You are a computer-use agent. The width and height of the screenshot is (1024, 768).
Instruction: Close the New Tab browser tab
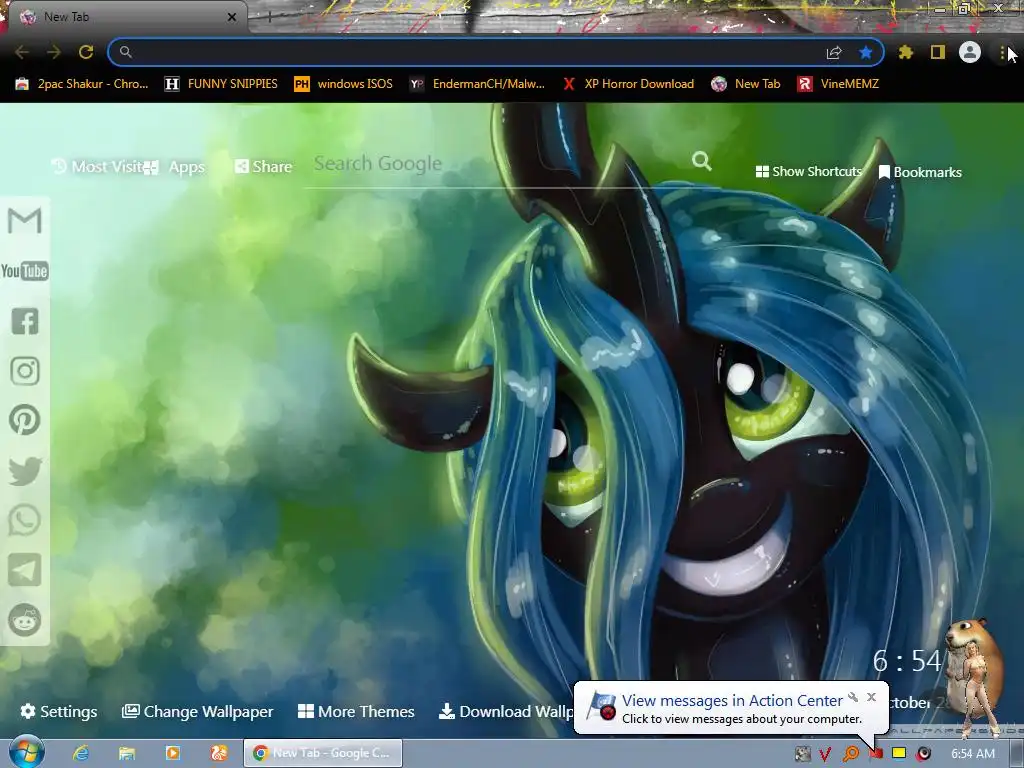point(231,17)
